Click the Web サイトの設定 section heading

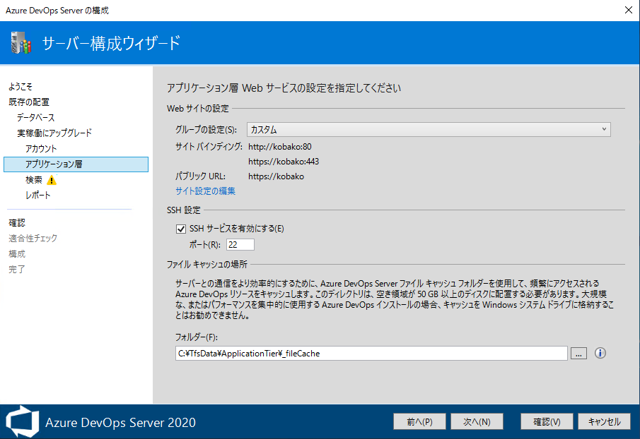pyautogui.click(x=198, y=109)
